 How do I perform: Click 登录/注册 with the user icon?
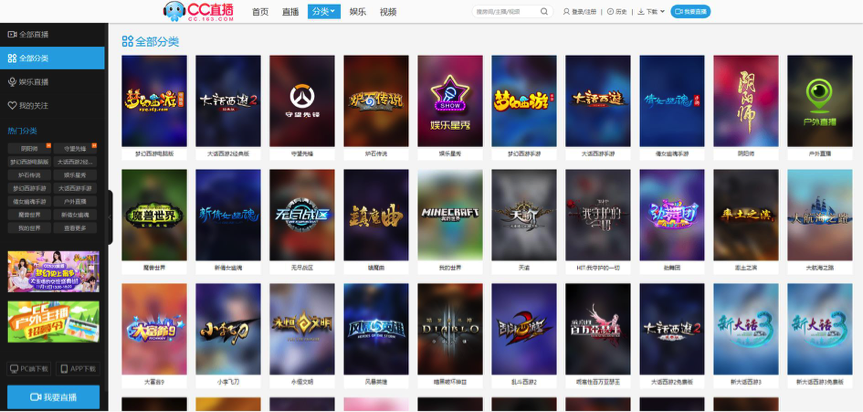click(580, 12)
